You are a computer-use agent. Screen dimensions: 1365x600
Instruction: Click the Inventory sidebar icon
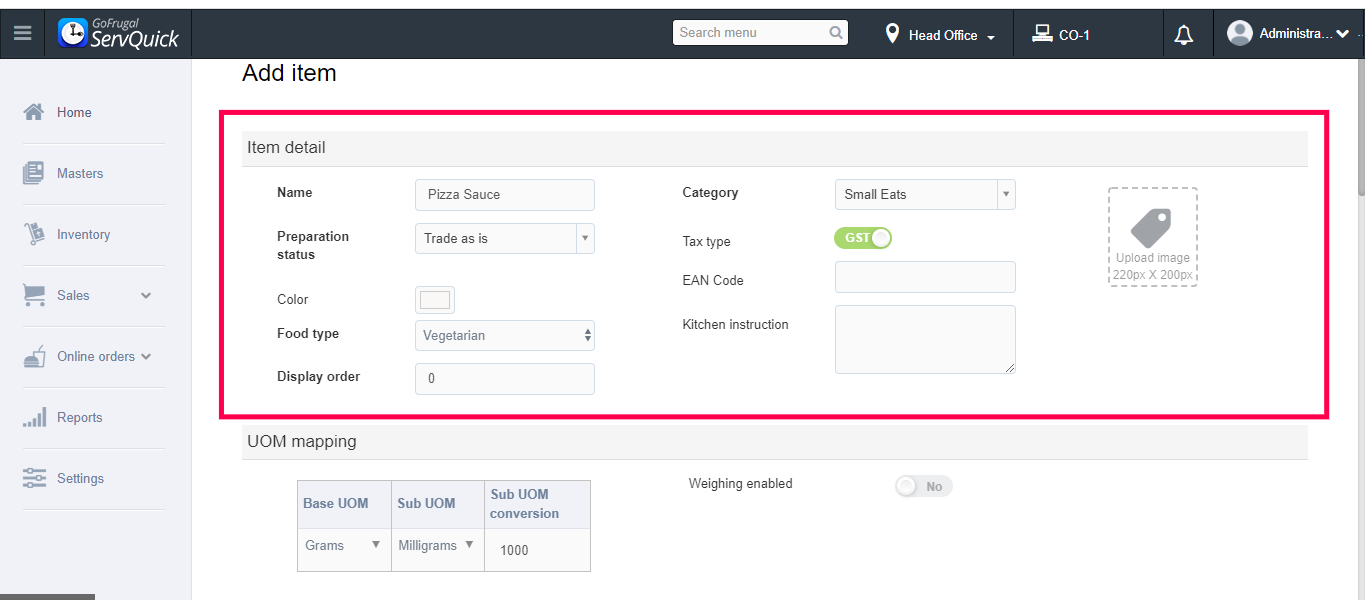34,234
